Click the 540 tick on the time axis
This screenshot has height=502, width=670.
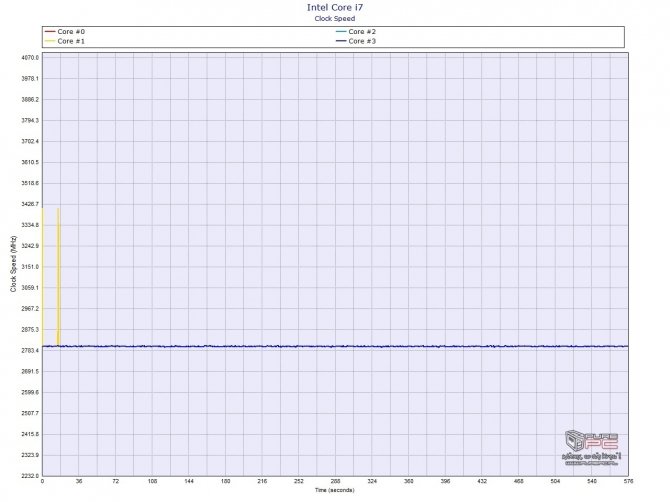(x=592, y=481)
